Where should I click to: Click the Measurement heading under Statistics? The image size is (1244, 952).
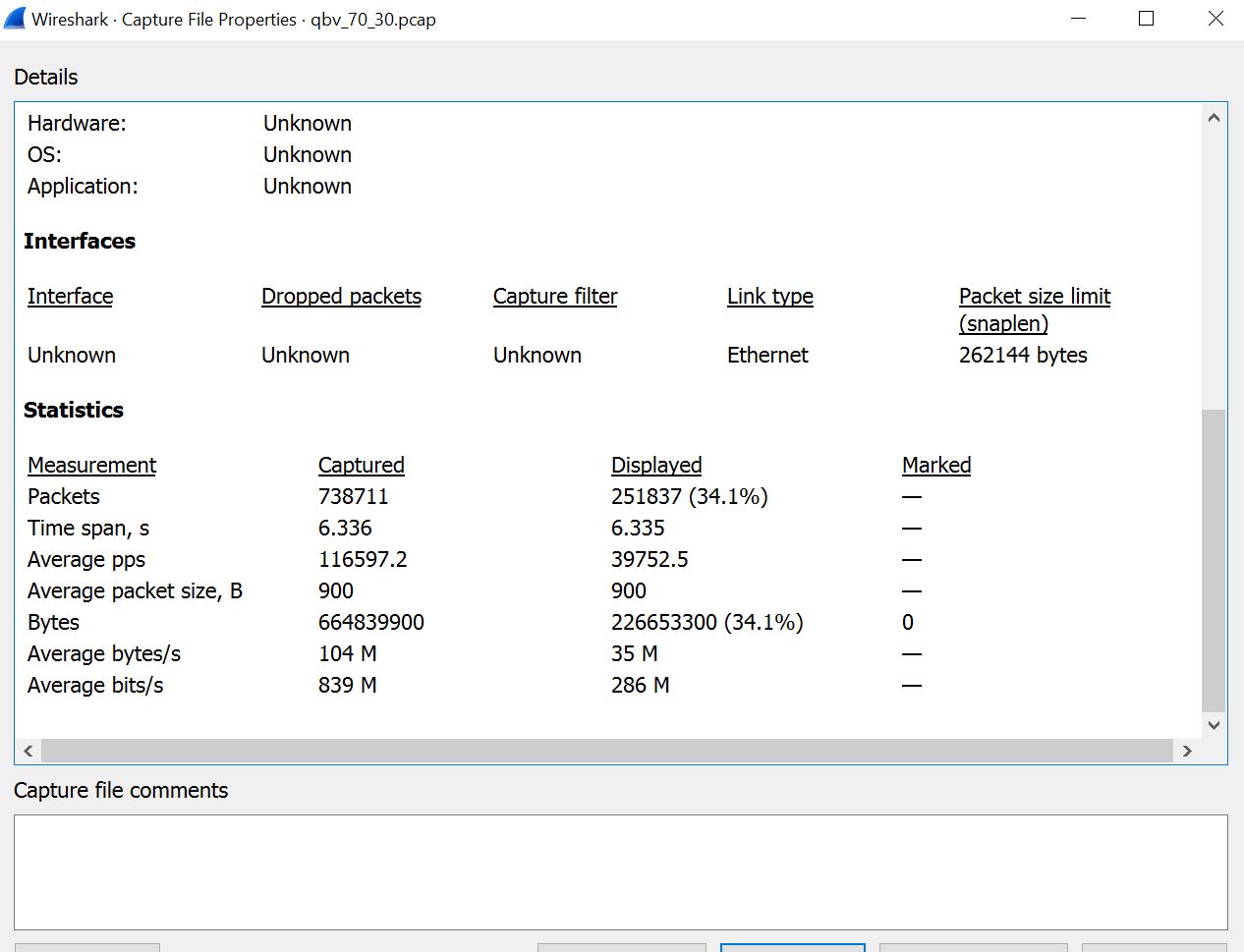pos(91,465)
